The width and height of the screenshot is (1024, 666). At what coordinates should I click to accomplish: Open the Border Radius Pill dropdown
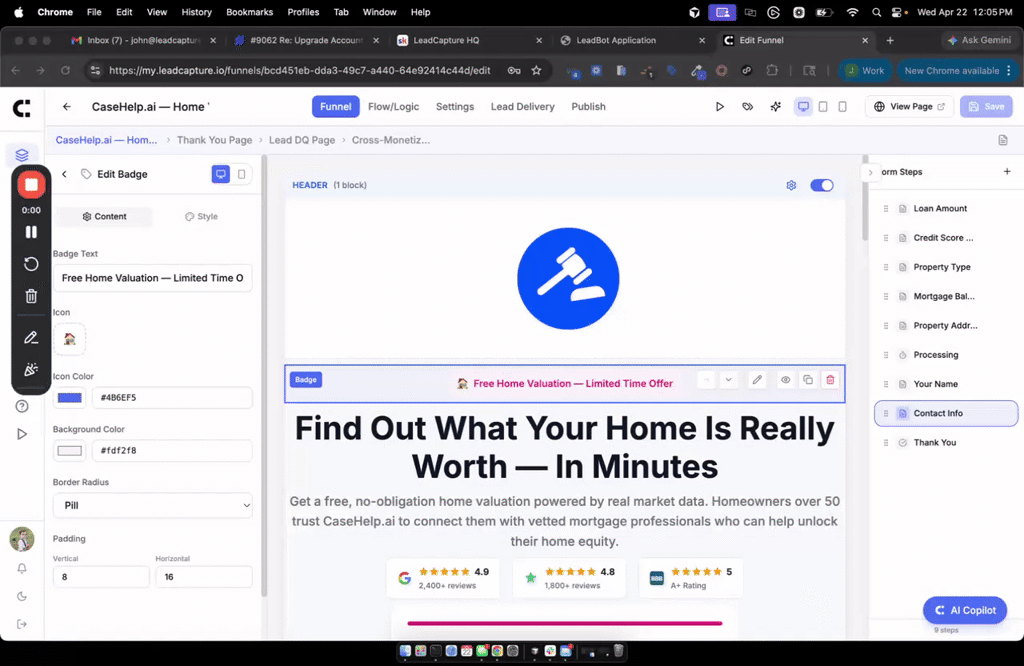153,505
